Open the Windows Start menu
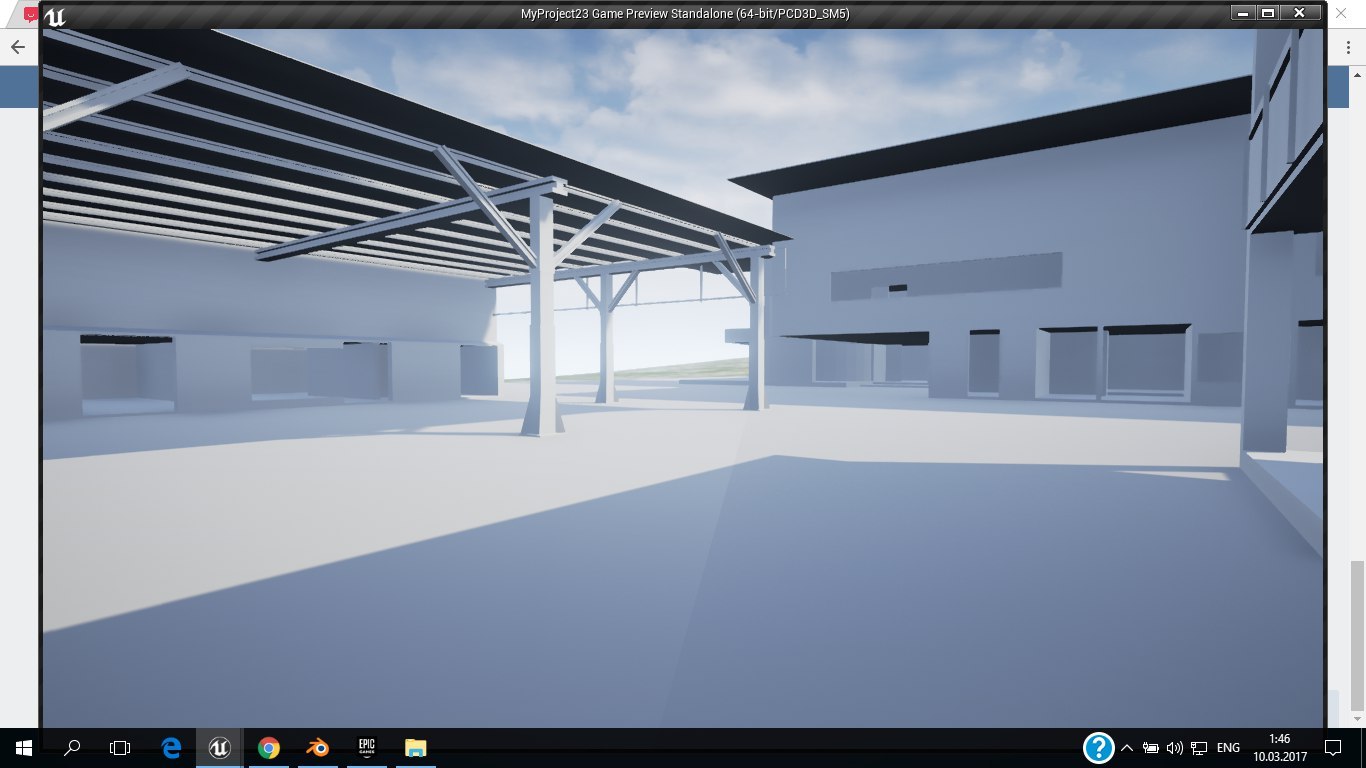 (23, 747)
